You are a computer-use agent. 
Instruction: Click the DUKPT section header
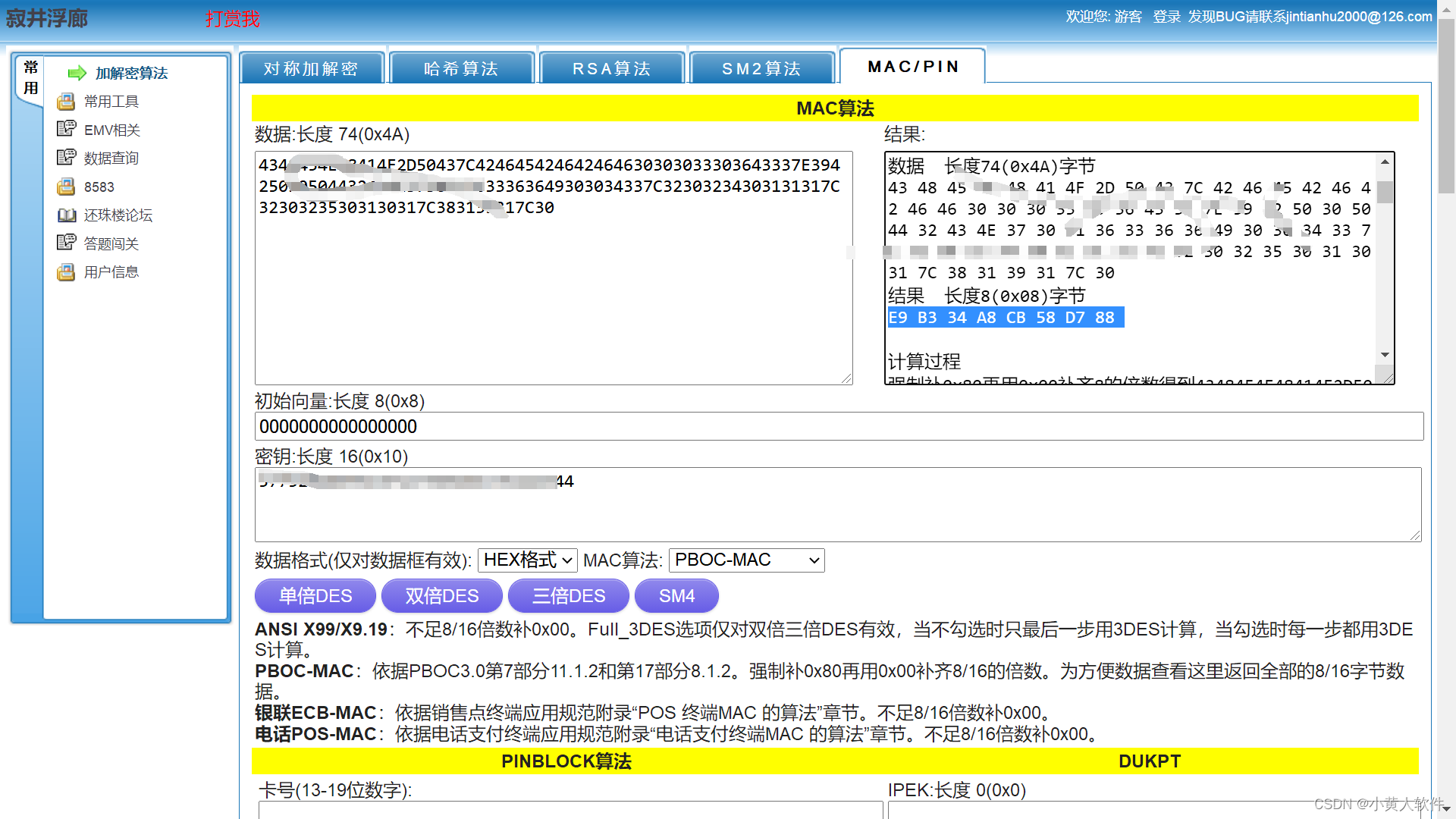click(1150, 761)
